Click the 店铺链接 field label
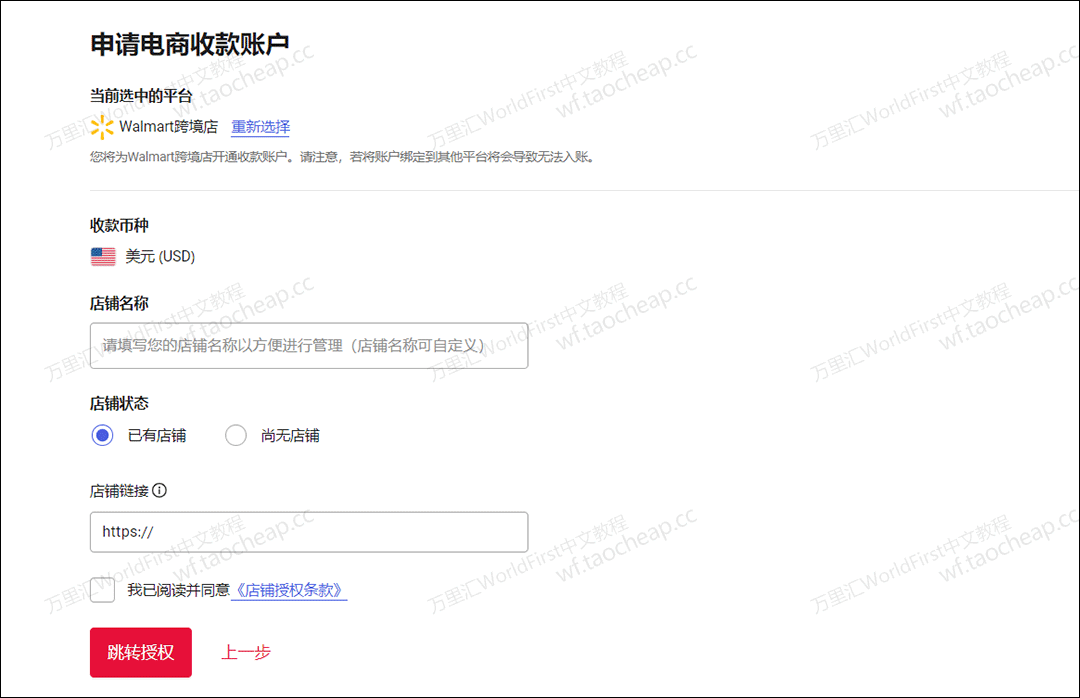Image resolution: width=1080 pixels, height=698 pixels. tap(119, 491)
